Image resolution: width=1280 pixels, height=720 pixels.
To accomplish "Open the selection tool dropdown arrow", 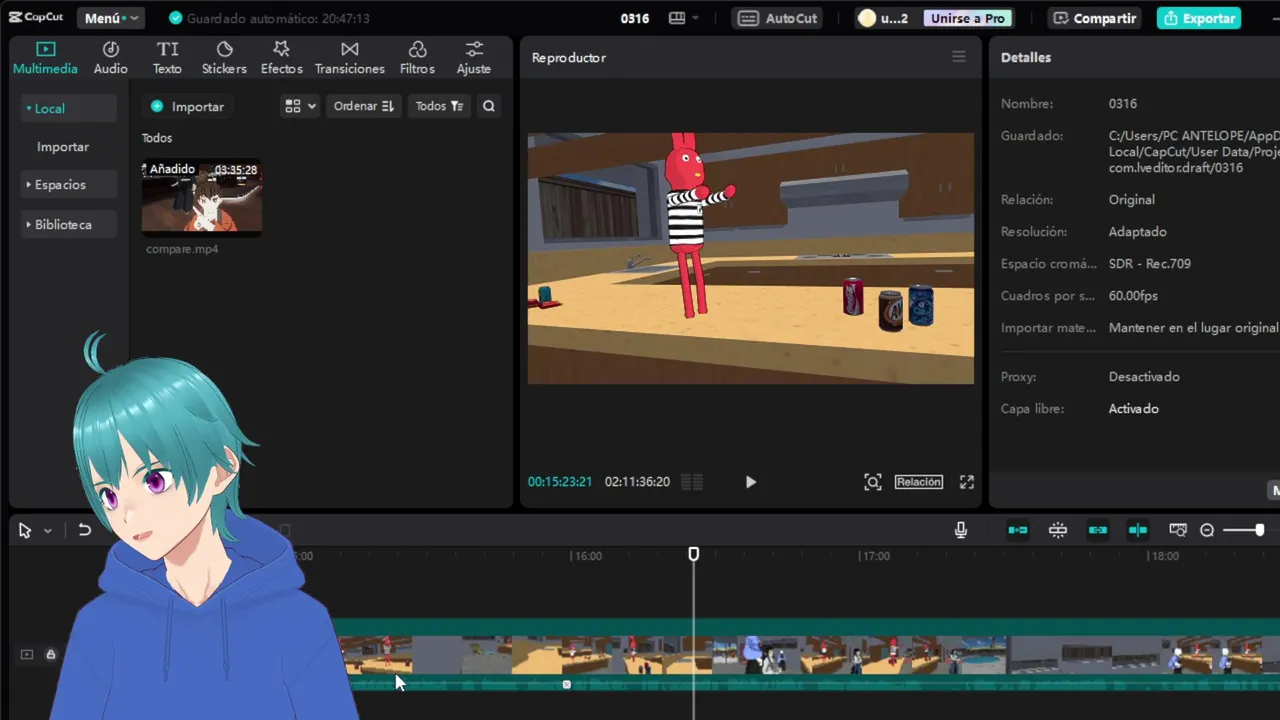I will point(47,531).
